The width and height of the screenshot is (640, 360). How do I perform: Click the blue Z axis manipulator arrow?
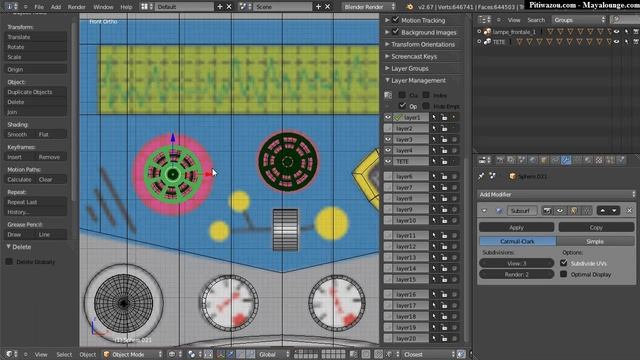coord(173,138)
